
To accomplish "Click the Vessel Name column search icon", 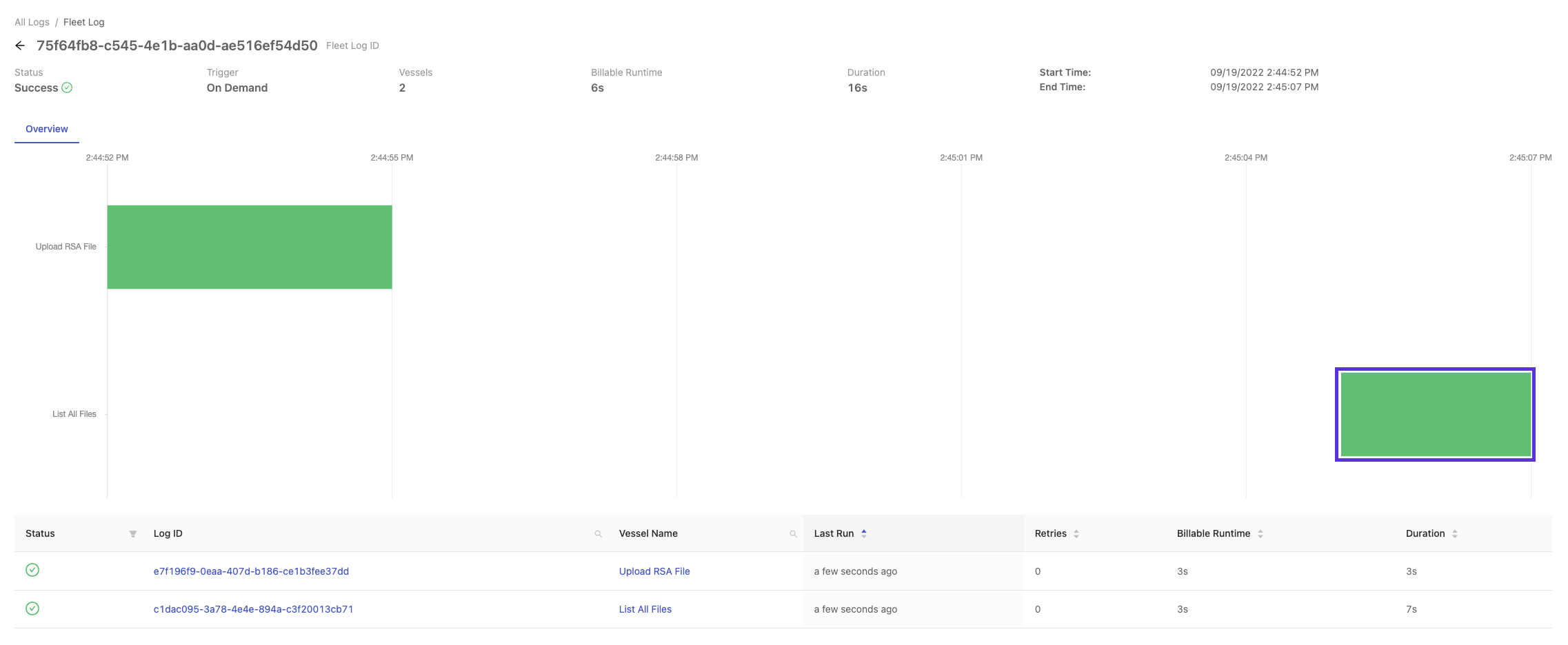I will (794, 534).
